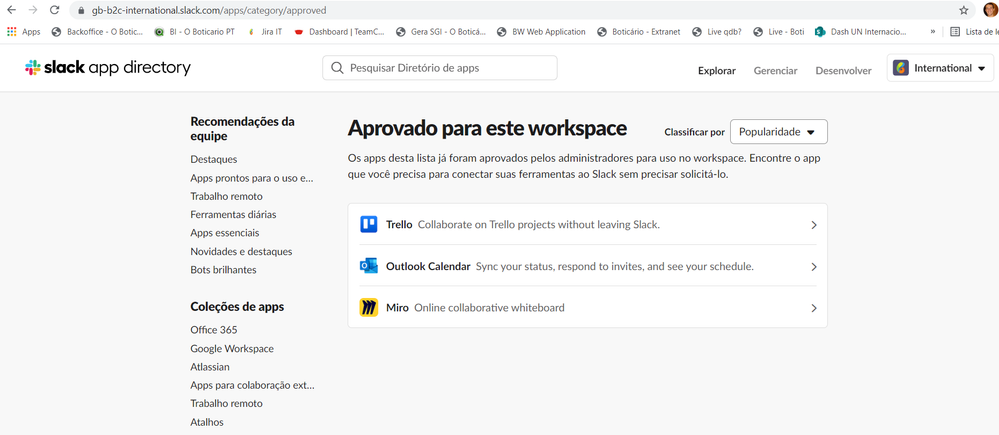Open the BI - O Boticario PT bookmark
The image size is (999, 435).
194,31
